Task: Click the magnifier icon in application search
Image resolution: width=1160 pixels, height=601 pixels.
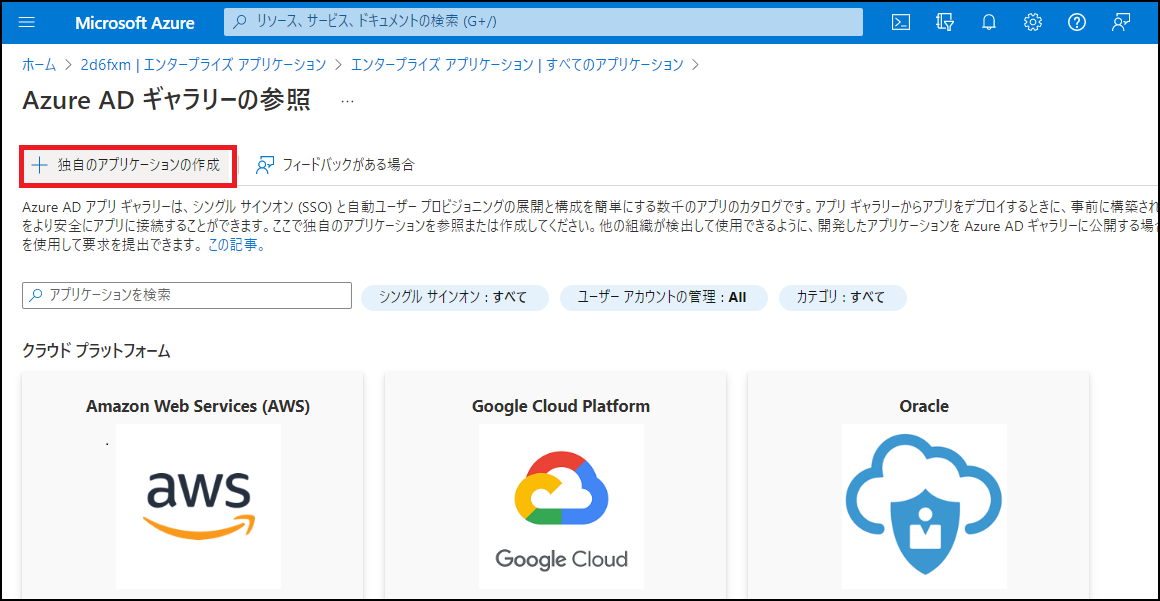Action: (x=36, y=295)
